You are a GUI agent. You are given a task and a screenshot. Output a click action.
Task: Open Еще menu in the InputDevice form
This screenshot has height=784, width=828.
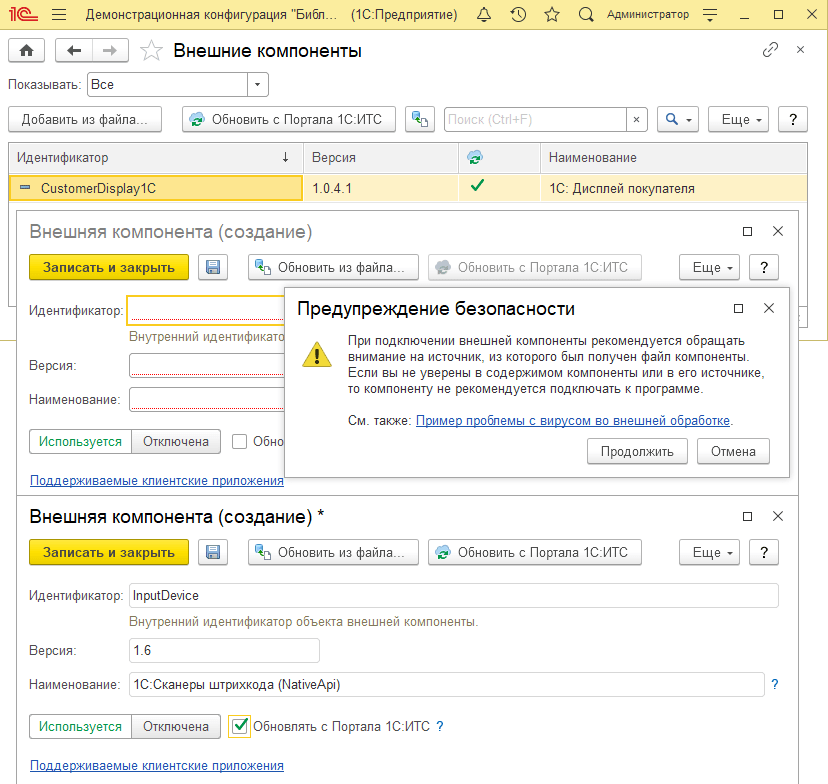(x=709, y=552)
